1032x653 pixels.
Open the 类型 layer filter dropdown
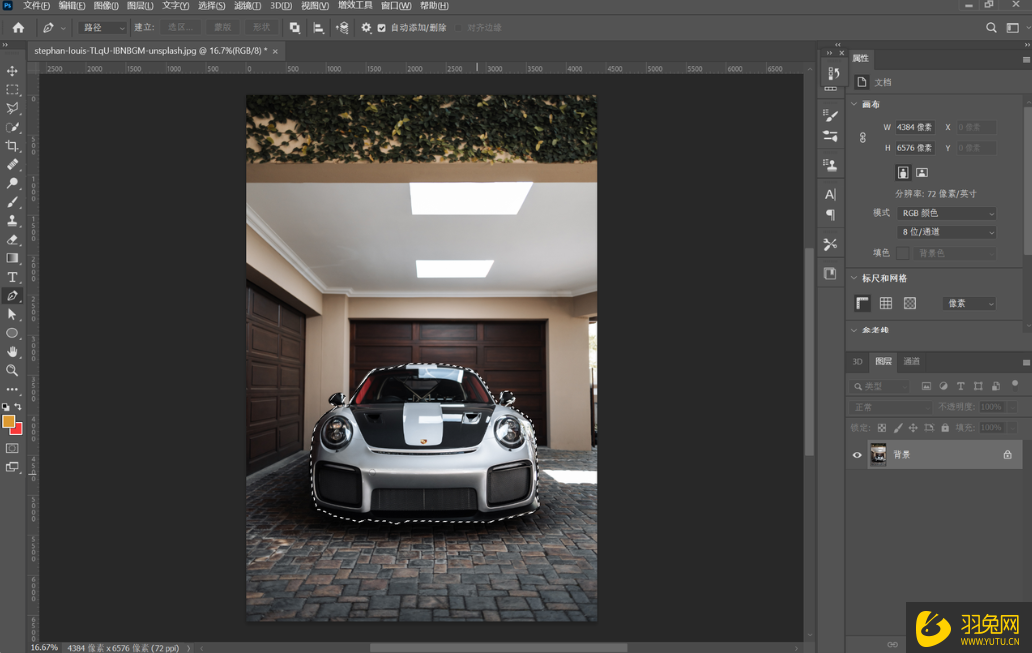pyautogui.click(x=880, y=386)
